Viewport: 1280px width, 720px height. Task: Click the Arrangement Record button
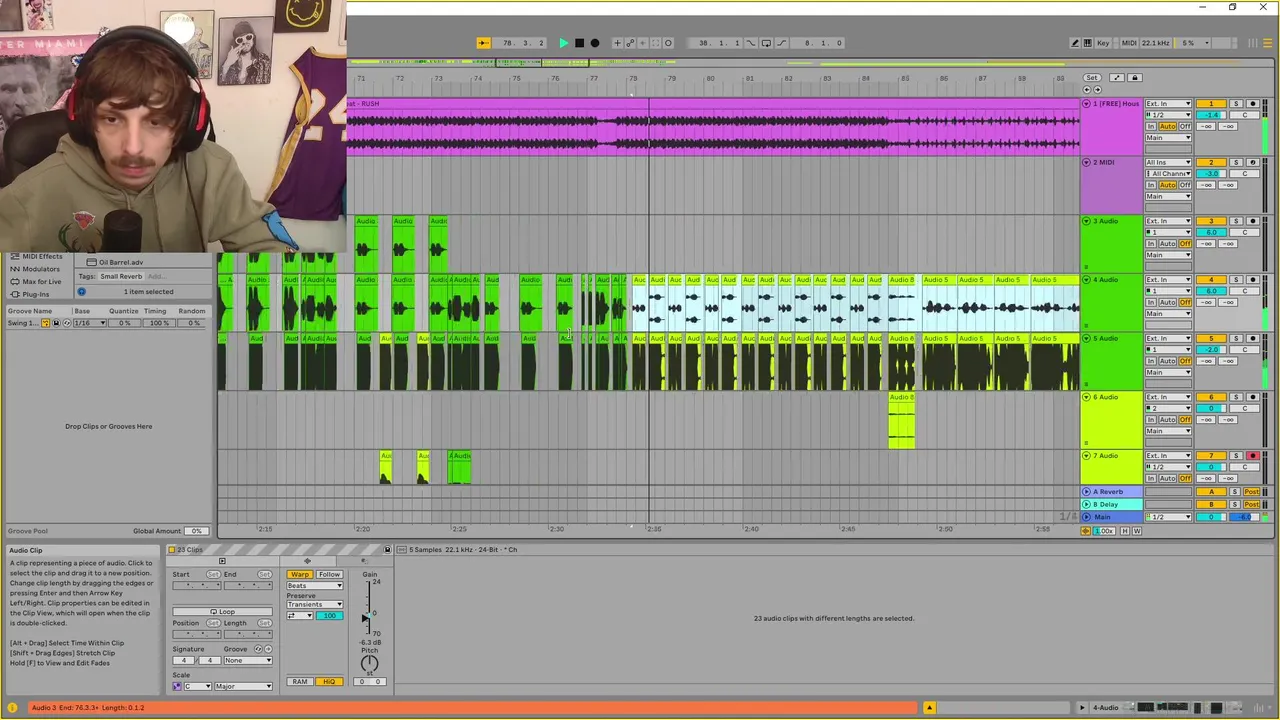595,43
